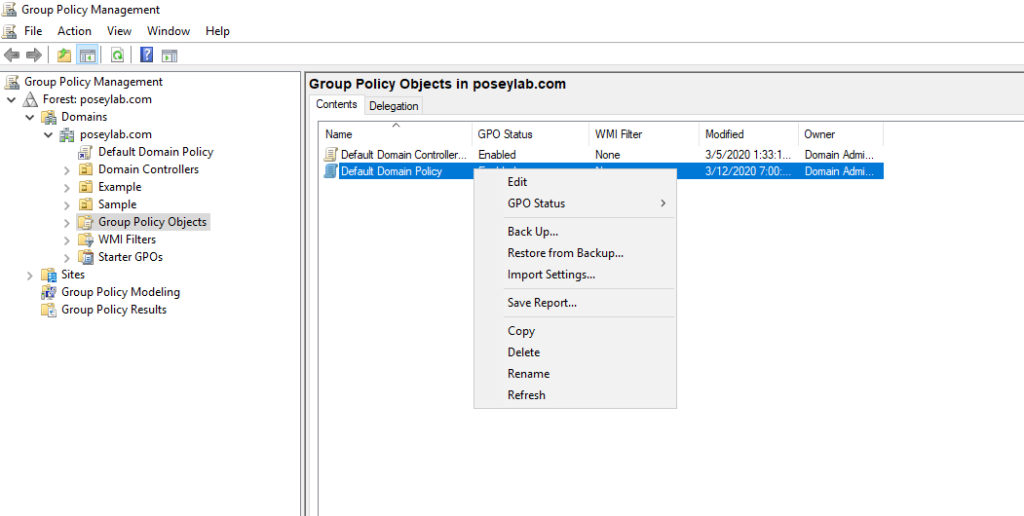Choose Refresh in the context menu
1024x516 pixels.
[x=575, y=395]
